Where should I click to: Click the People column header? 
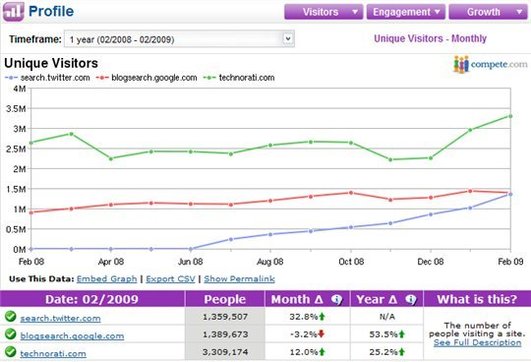(225, 299)
